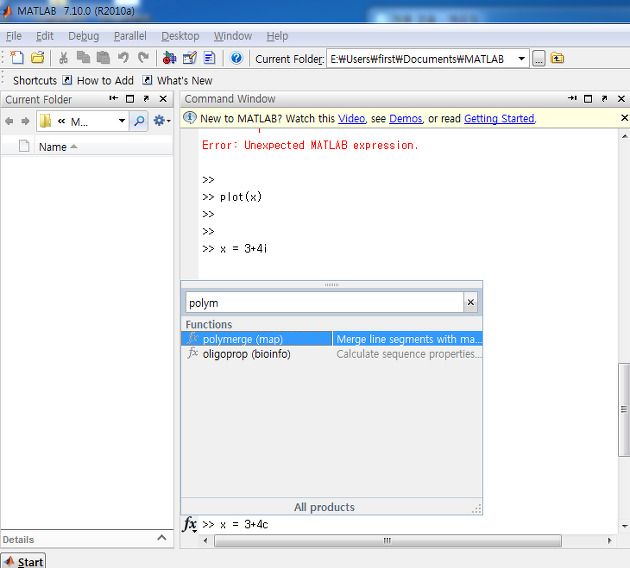
Task: Minimize the Current Folder panel
Action: (114, 98)
